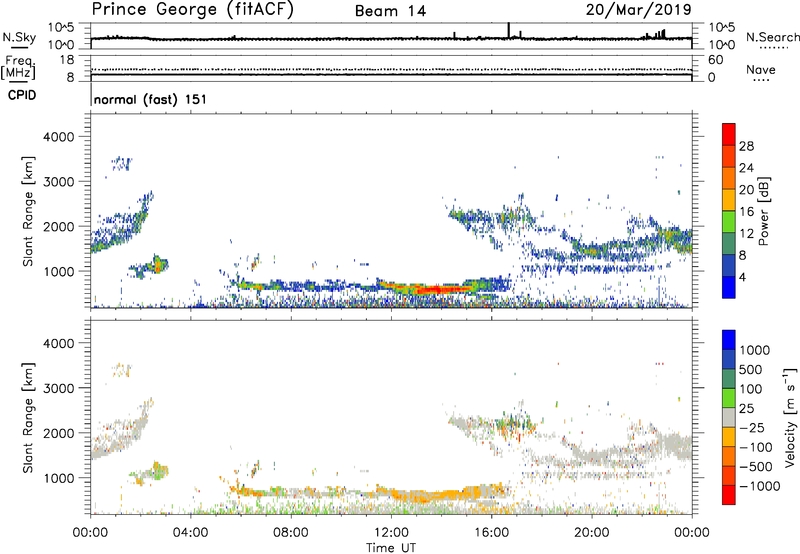Click the 12:00 time axis tick label
The height and width of the screenshot is (554, 800).
[x=391, y=533]
